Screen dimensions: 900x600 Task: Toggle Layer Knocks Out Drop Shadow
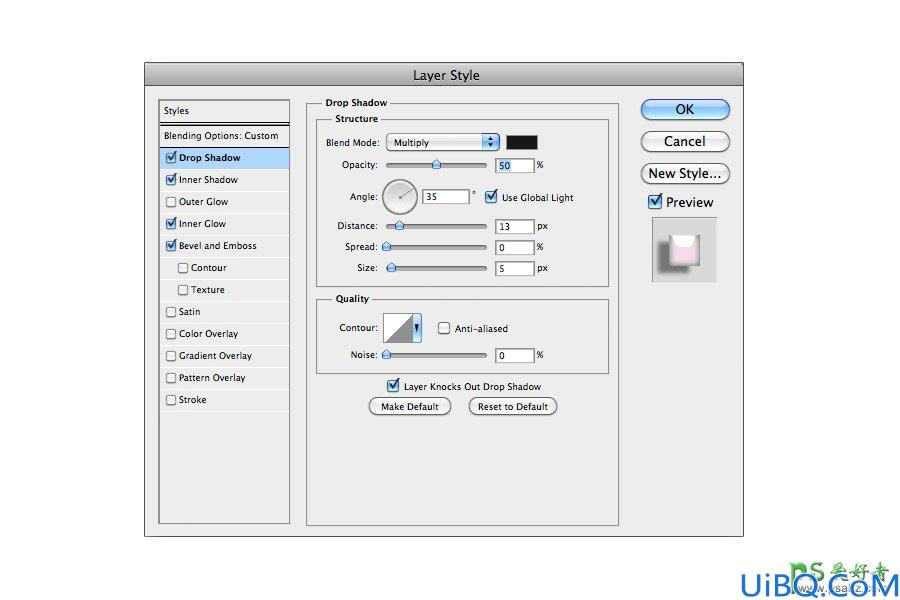coord(393,385)
